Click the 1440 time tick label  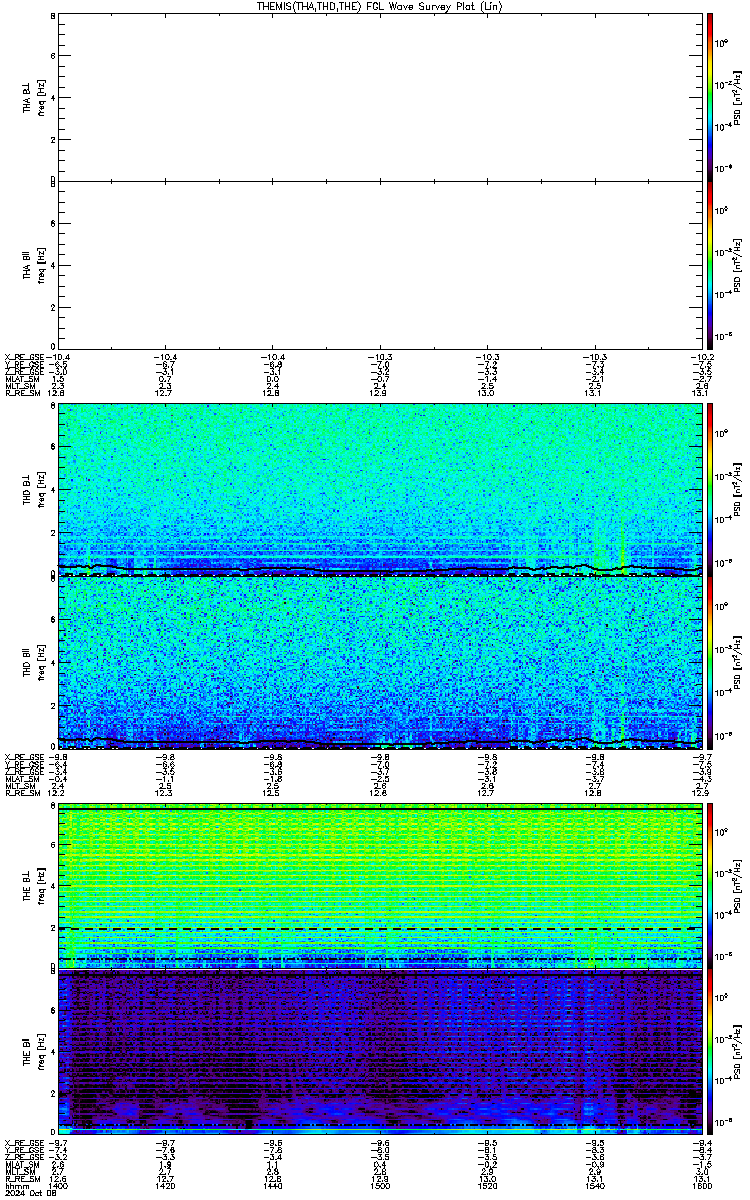273,1185
